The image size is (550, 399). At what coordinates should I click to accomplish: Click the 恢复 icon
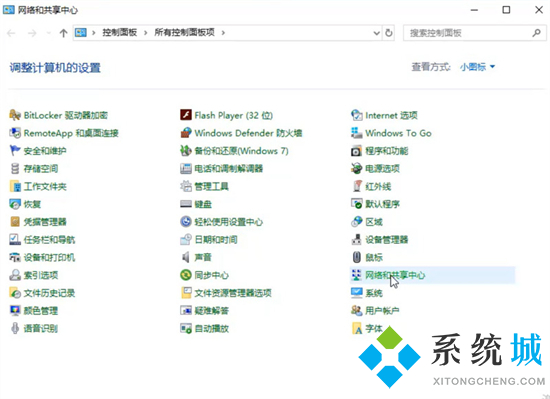tap(15, 204)
